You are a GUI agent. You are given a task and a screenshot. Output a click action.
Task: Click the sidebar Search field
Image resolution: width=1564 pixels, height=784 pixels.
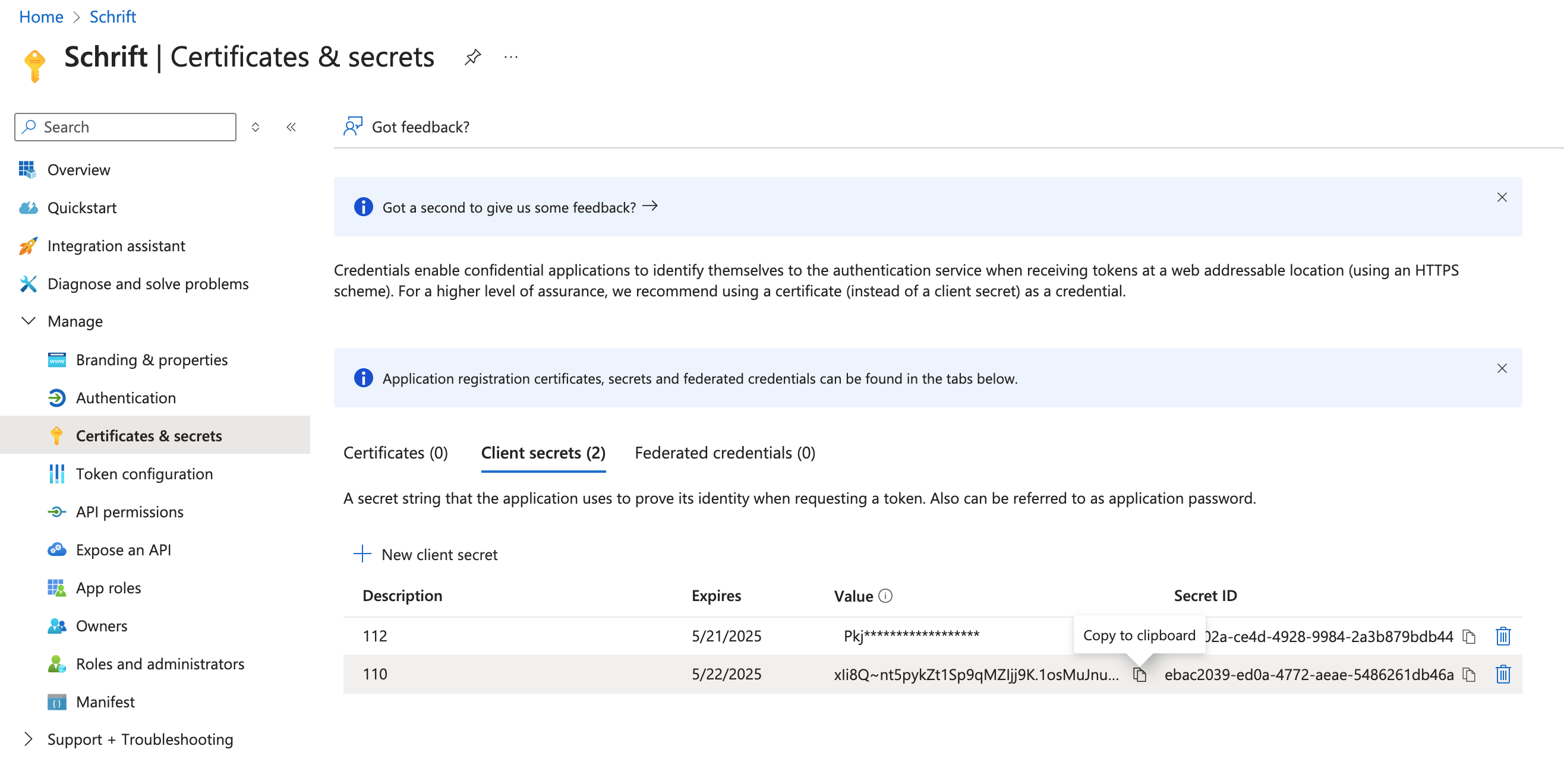click(126, 127)
